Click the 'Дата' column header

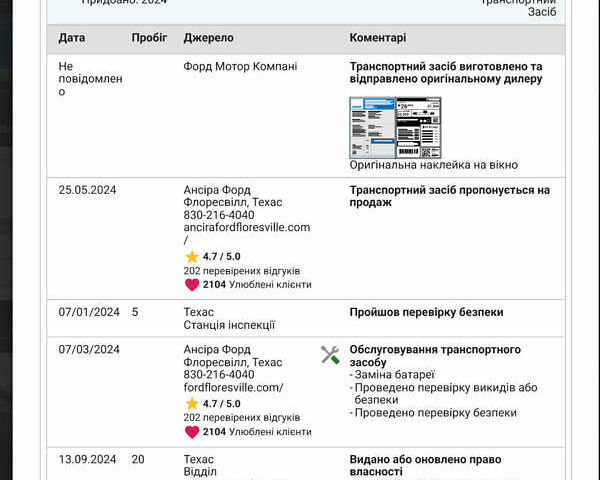(72, 38)
